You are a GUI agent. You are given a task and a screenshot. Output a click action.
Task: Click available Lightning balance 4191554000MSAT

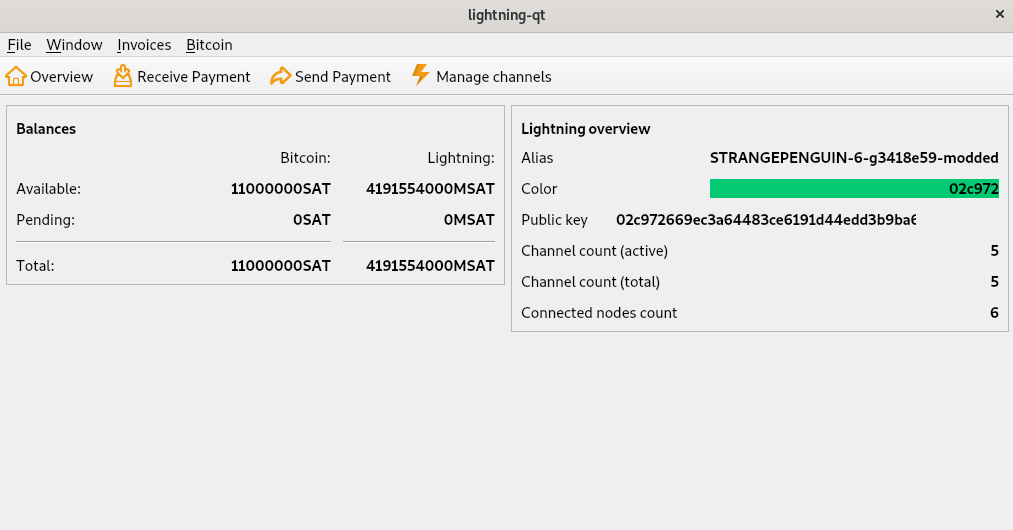430,189
